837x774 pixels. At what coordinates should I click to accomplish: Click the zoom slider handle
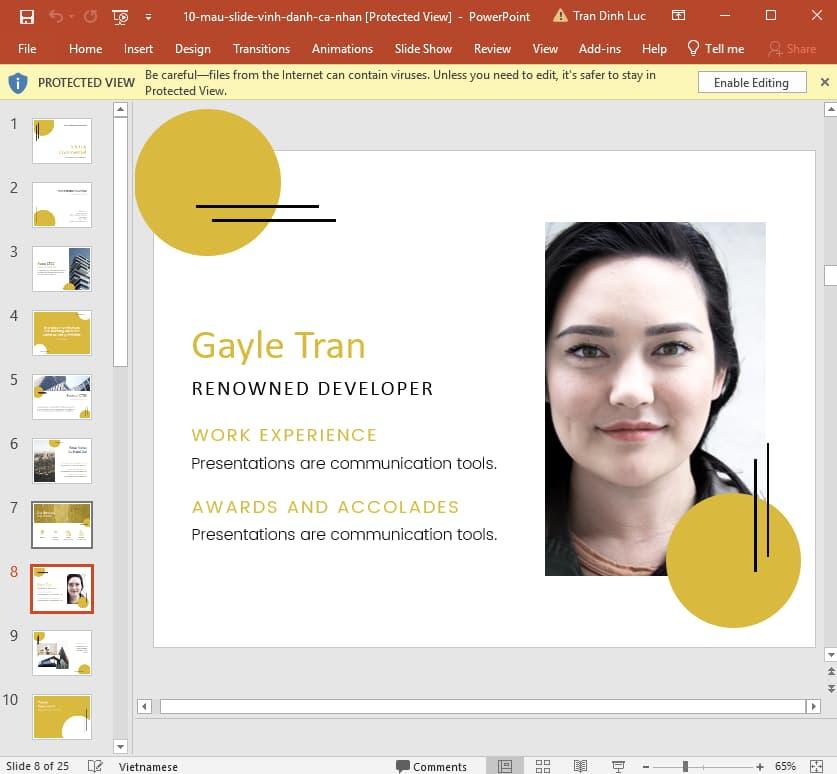point(685,766)
